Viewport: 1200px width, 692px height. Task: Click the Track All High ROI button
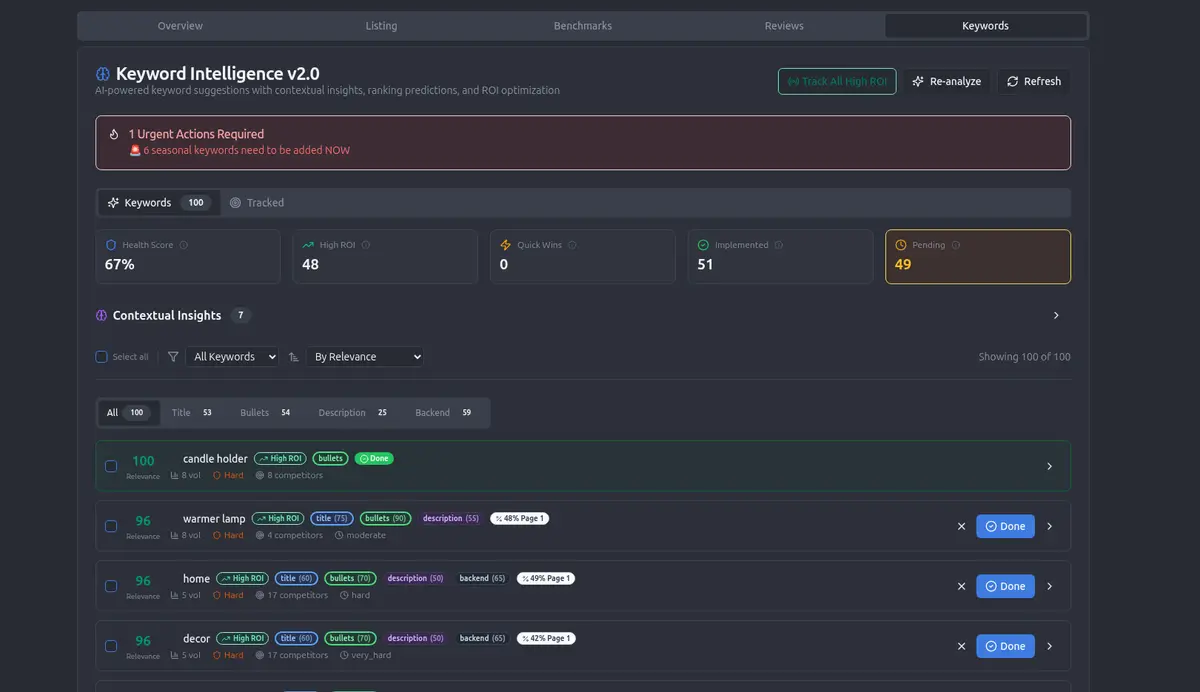tap(837, 81)
